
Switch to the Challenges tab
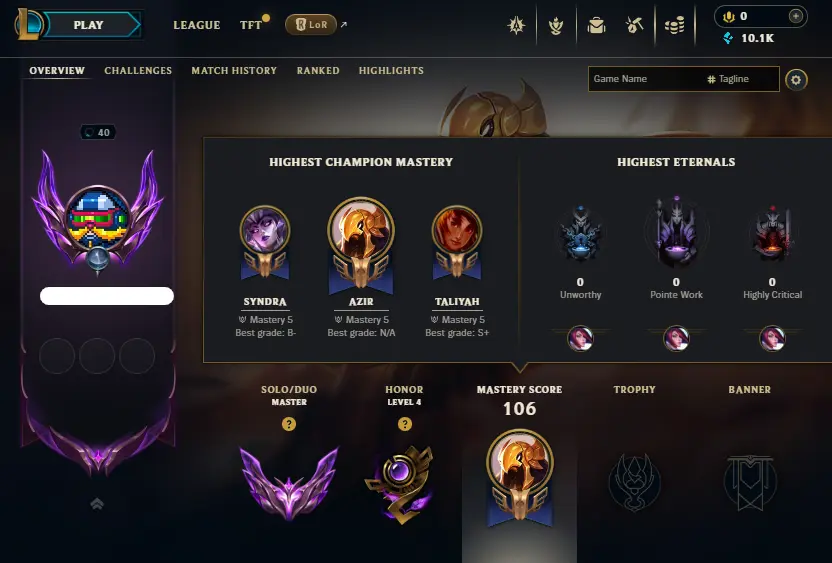[x=138, y=71]
